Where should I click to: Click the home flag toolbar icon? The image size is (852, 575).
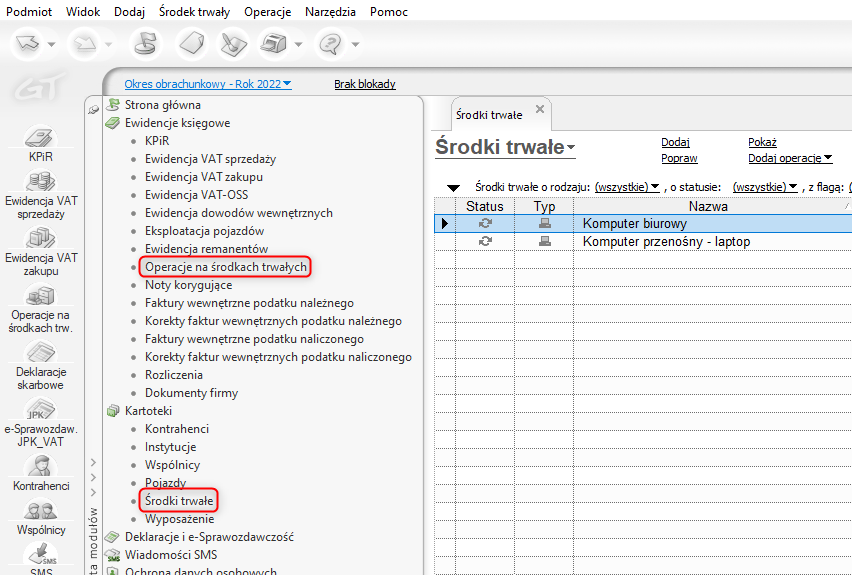pyautogui.click(x=146, y=44)
